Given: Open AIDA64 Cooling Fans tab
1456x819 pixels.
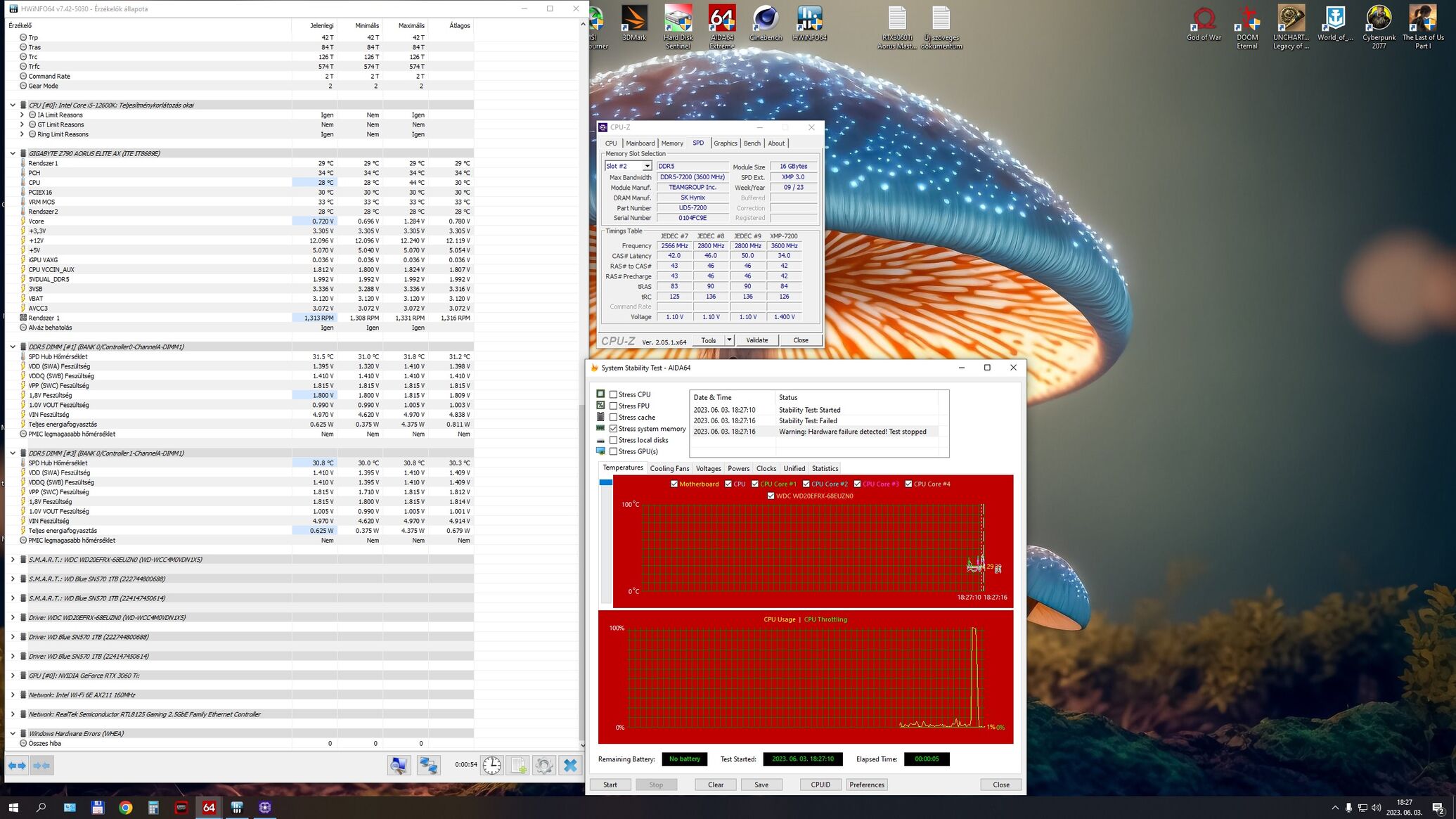Looking at the screenshot, I should pos(669,468).
